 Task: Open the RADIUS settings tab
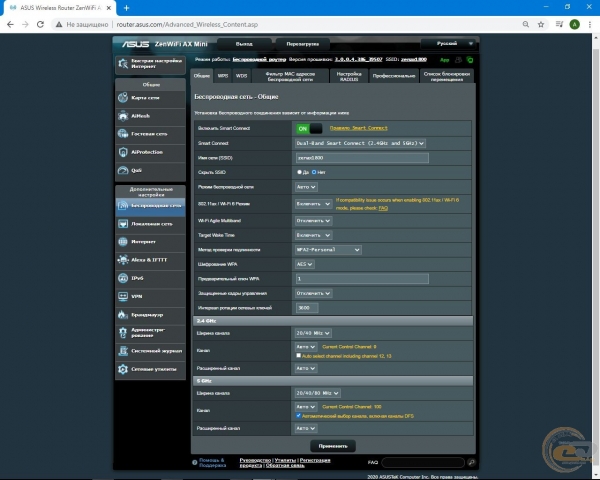click(349, 76)
